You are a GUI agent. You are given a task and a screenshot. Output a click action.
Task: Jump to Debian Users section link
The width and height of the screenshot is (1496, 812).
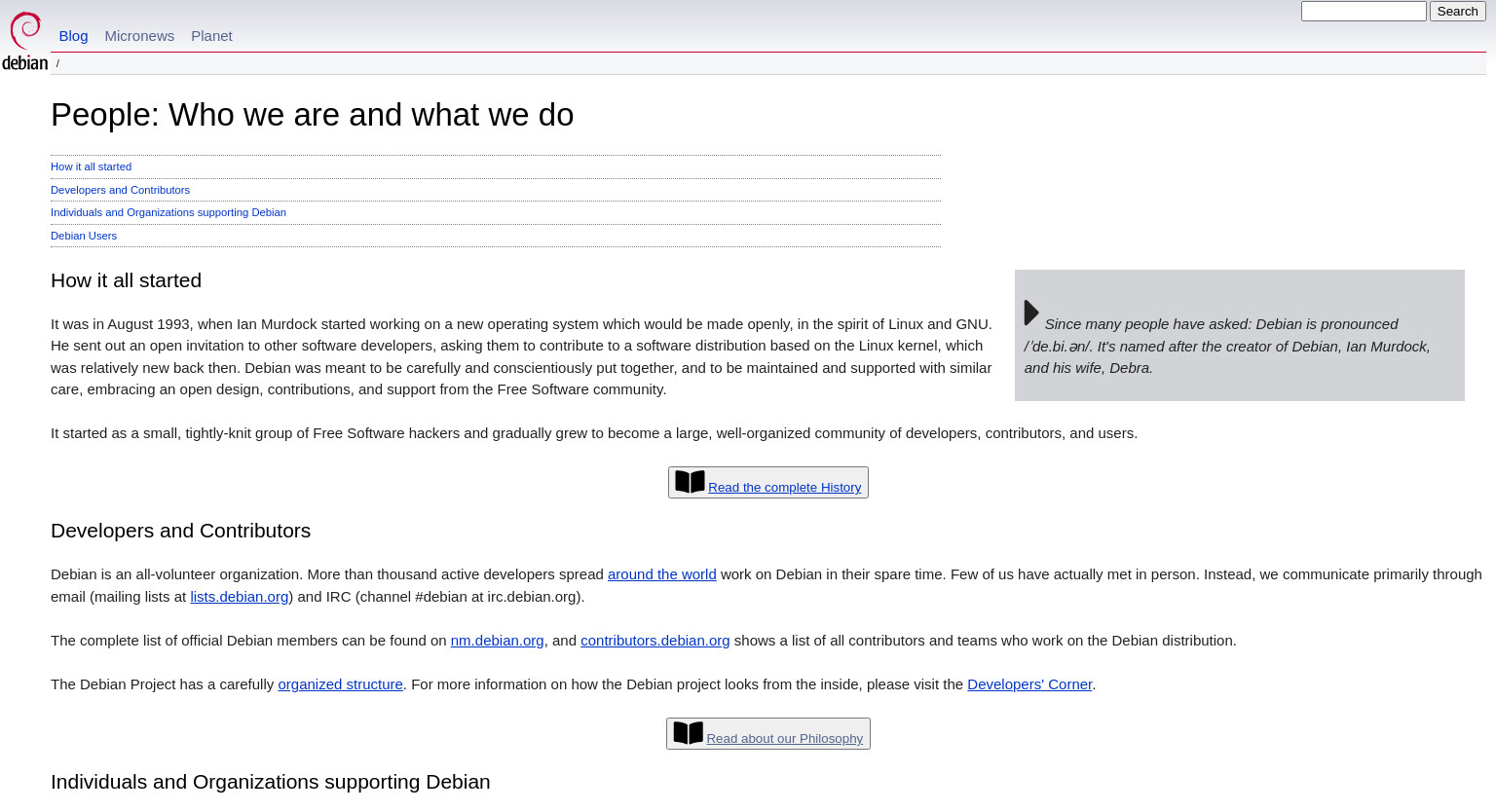click(x=84, y=236)
